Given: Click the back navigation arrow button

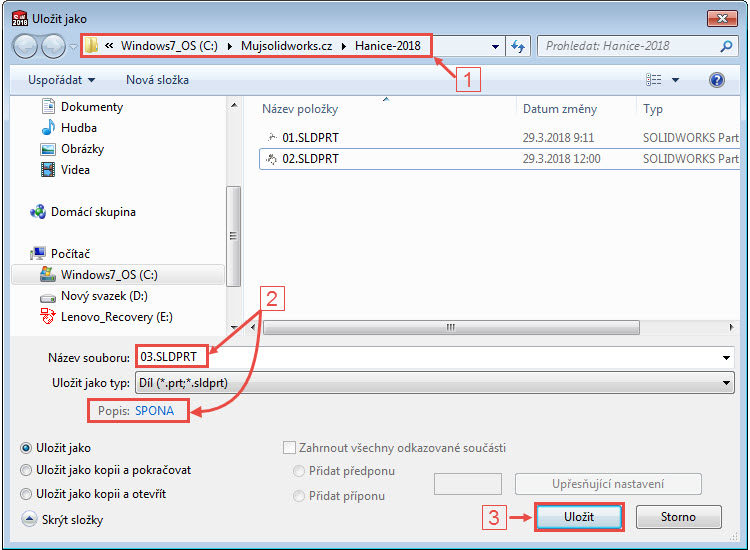Looking at the screenshot, I should click(x=25, y=45).
